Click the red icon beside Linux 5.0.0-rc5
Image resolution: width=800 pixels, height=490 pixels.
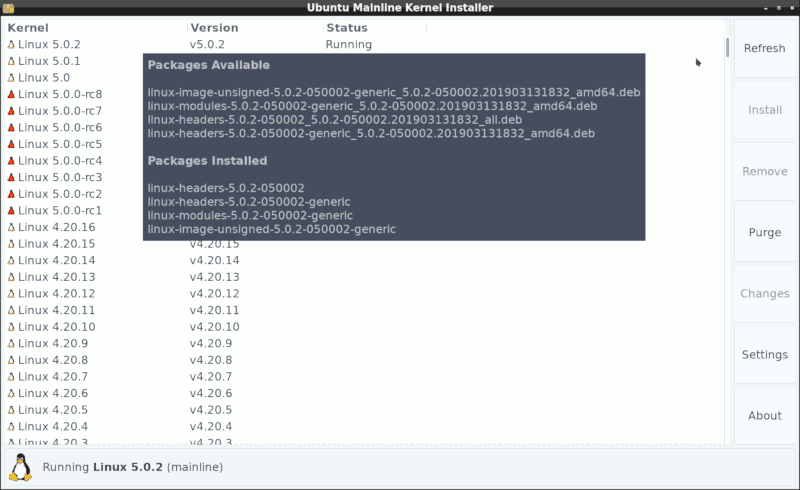click(11, 144)
